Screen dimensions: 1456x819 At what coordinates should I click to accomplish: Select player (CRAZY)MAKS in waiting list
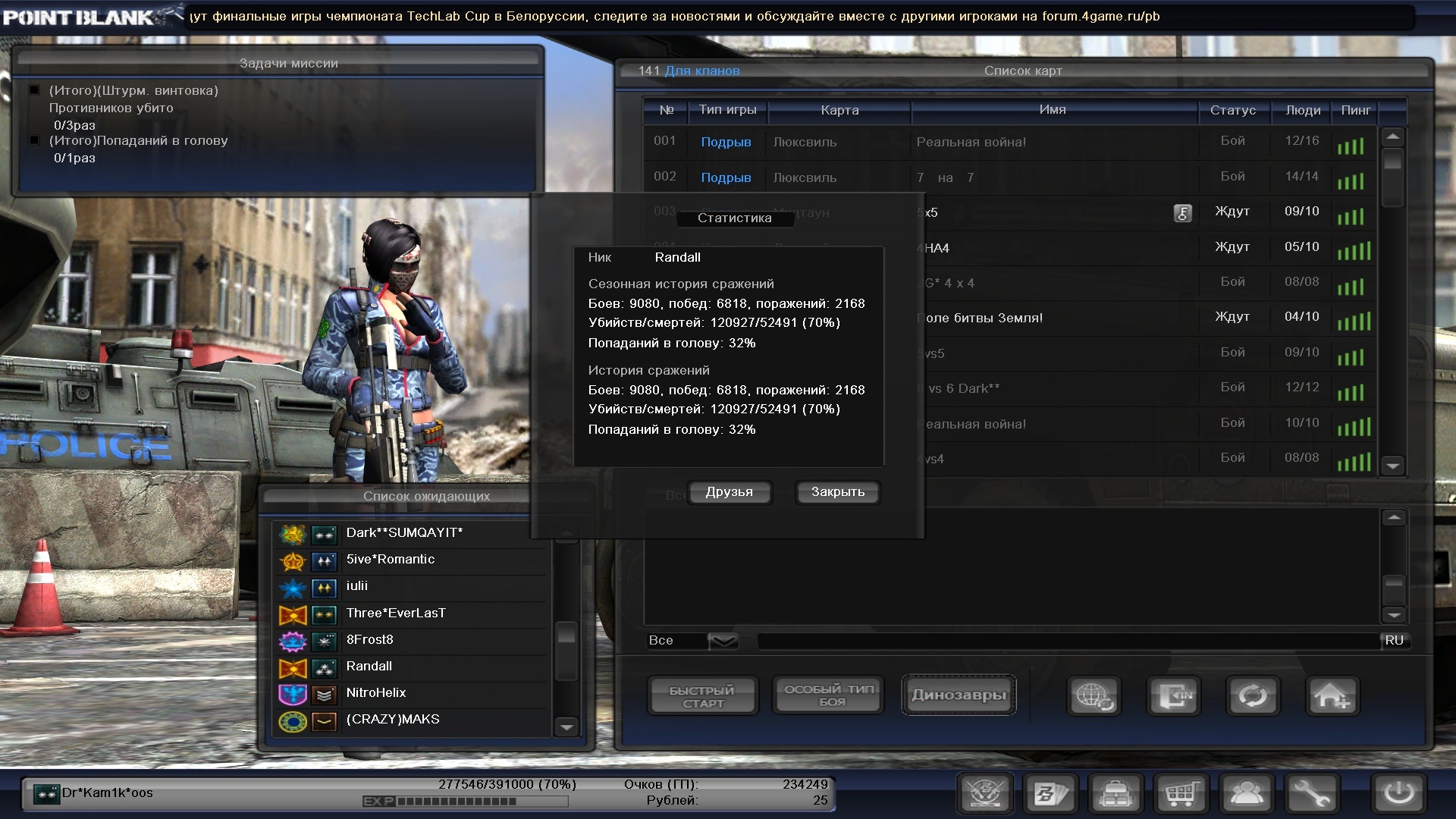point(411,721)
